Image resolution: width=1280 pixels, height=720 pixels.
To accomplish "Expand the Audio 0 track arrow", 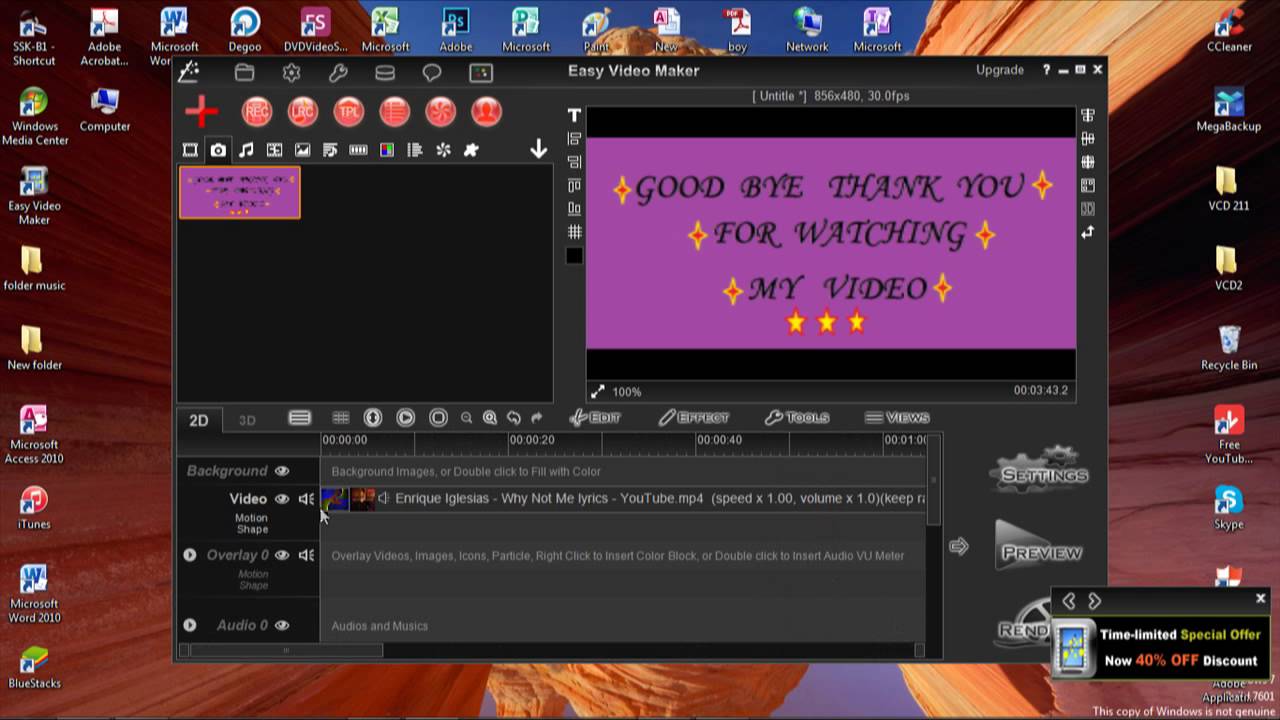I will click(190, 625).
